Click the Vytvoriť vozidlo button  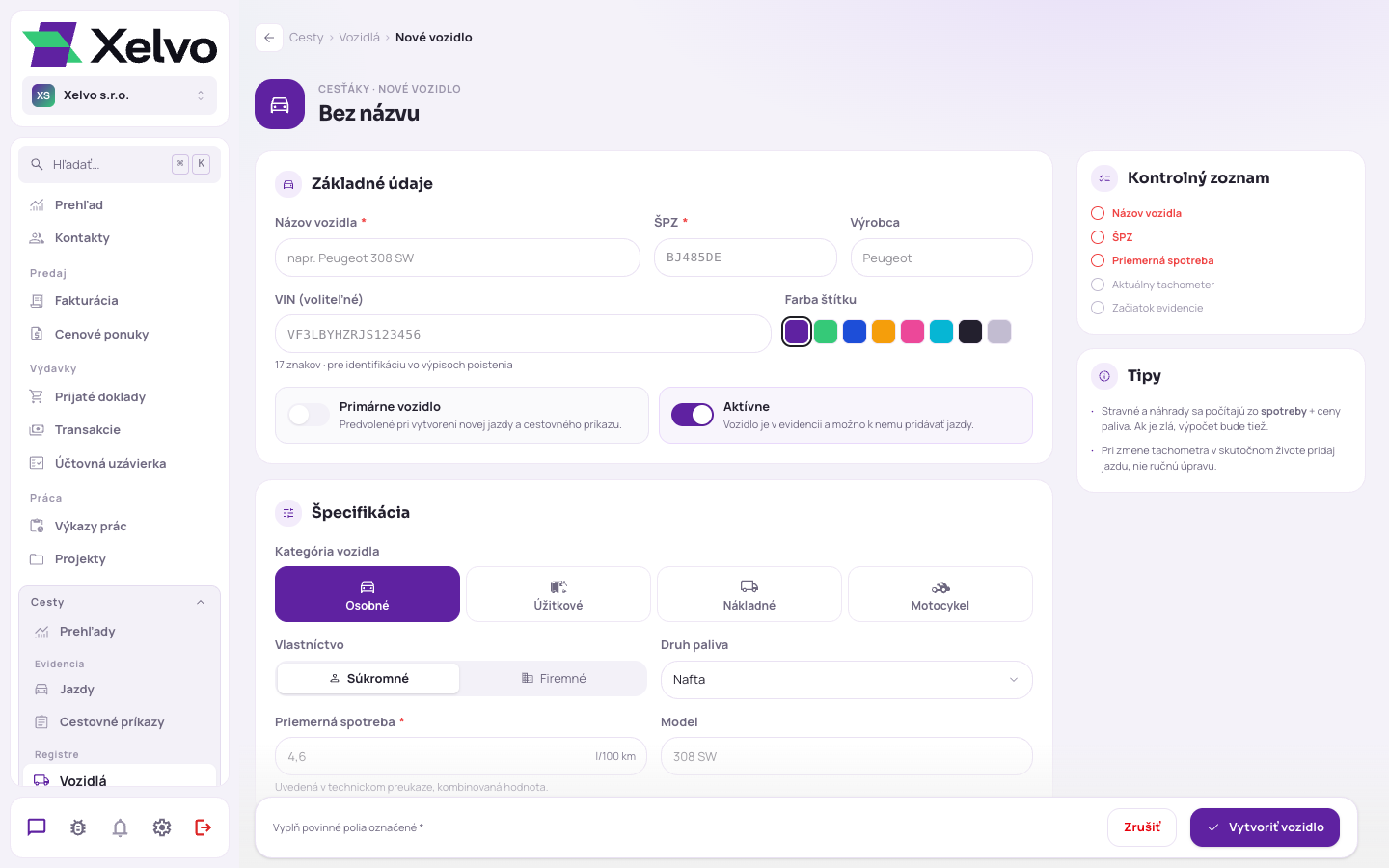(1265, 827)
